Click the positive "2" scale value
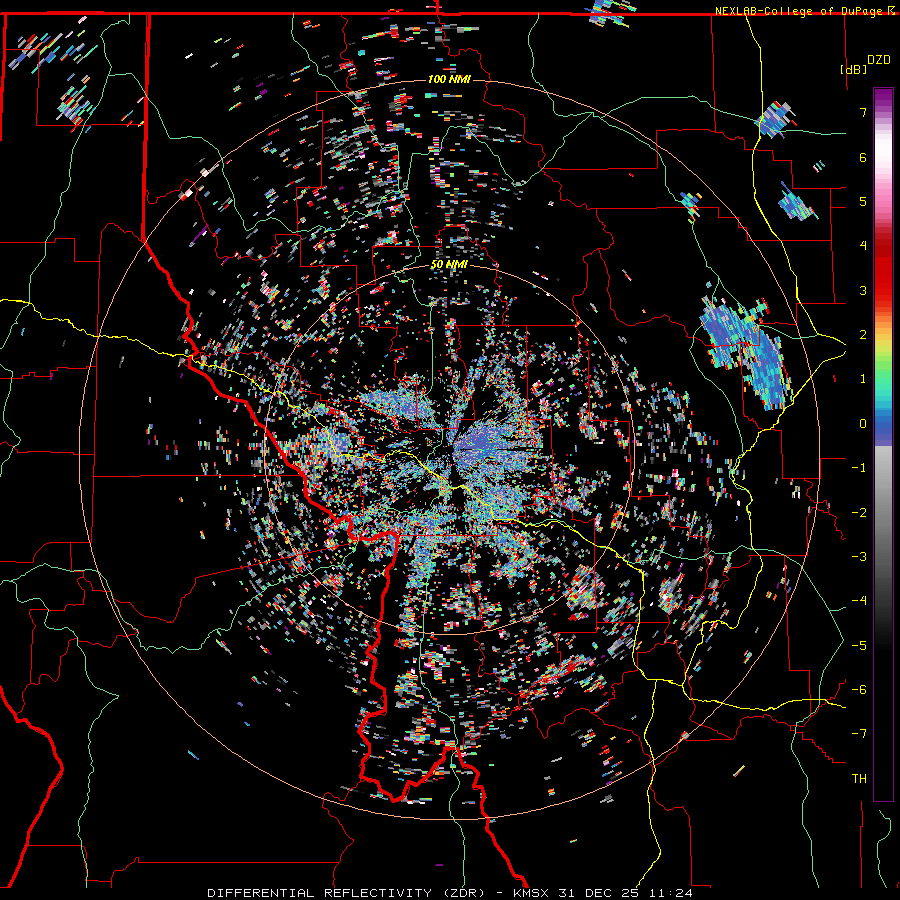The image size is (900, 900). pyautogui.click(x=863, y=335)
